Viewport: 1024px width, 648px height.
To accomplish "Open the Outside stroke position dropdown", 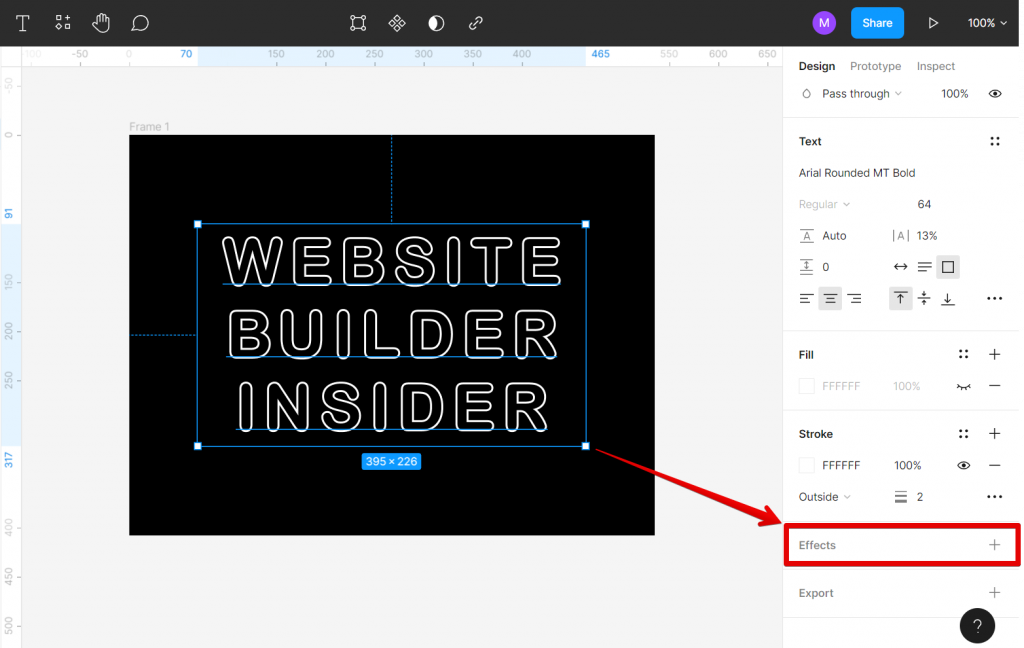I will tap(824, 497).
